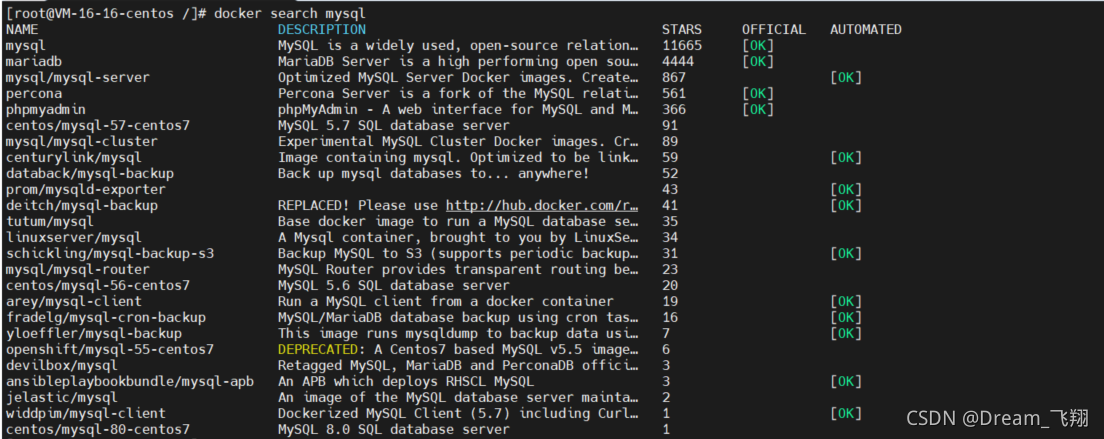Select 'tutum/mysql' image name

[49, 222]
